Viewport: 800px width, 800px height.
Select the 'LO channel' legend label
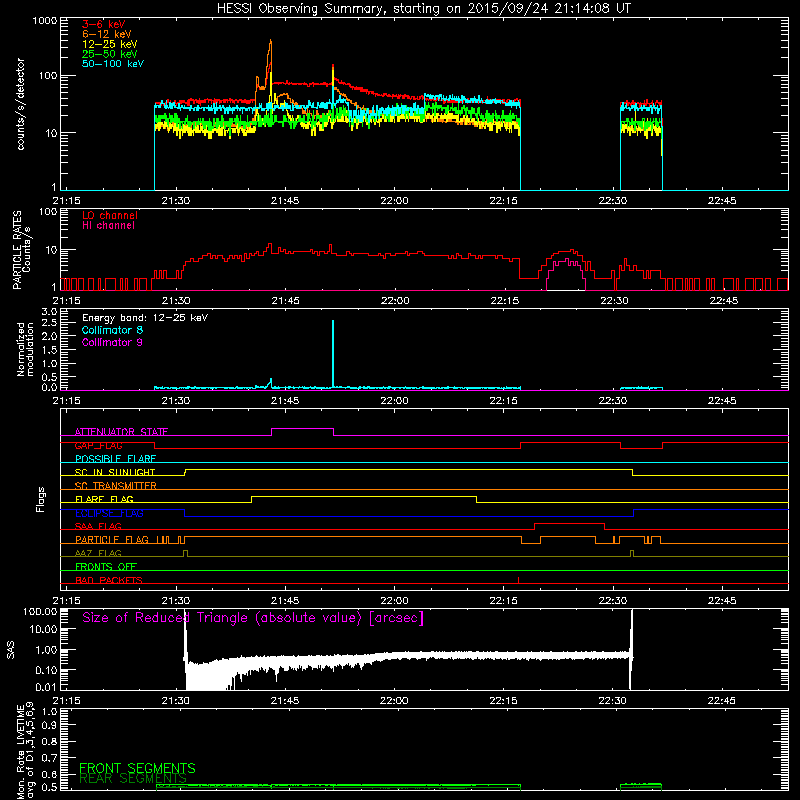(110, 215)
